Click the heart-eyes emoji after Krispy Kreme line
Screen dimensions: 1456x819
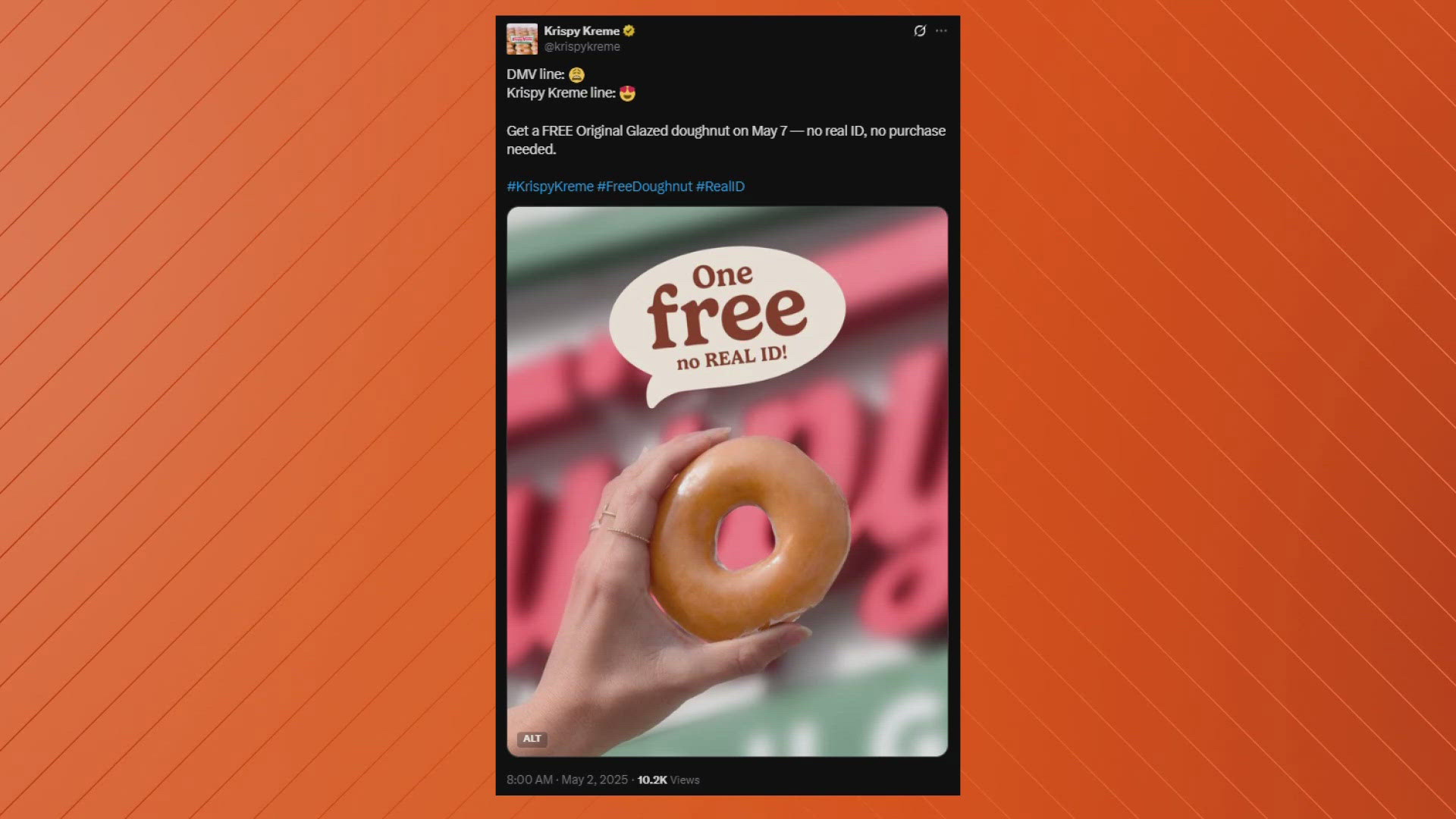pos(627,93)
